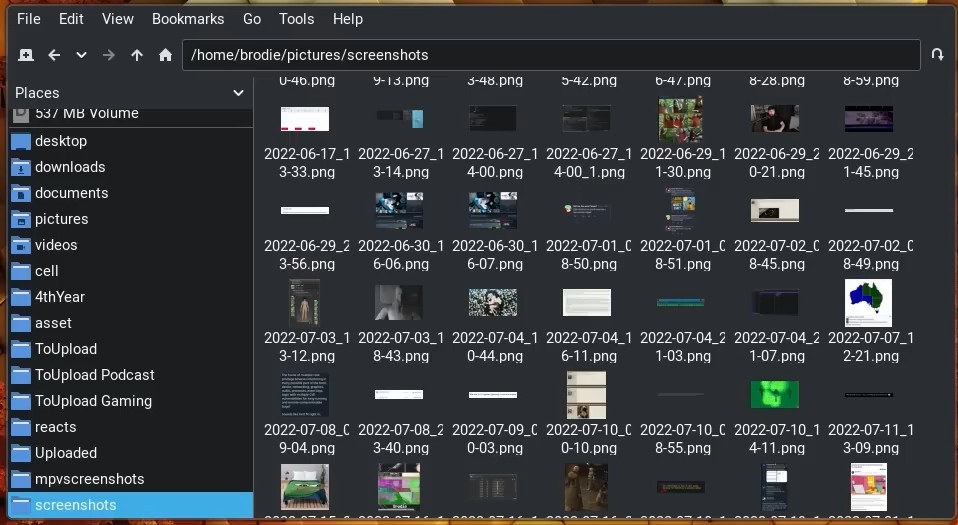Select thumbnail 2022-07-03_13-12.png
This screenshot has height=525, width=958.
(x=305, y=302)
